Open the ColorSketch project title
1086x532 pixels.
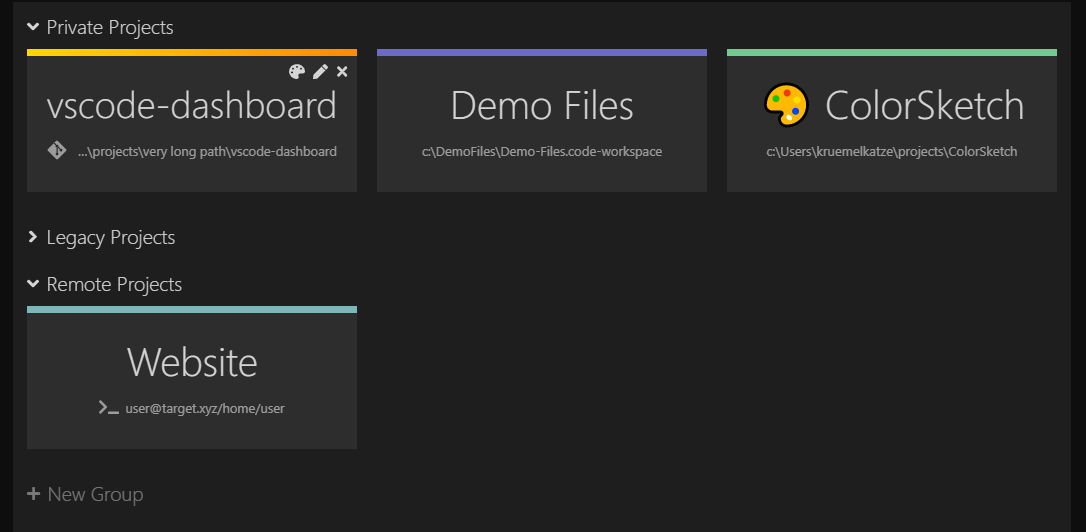(925, 106)
